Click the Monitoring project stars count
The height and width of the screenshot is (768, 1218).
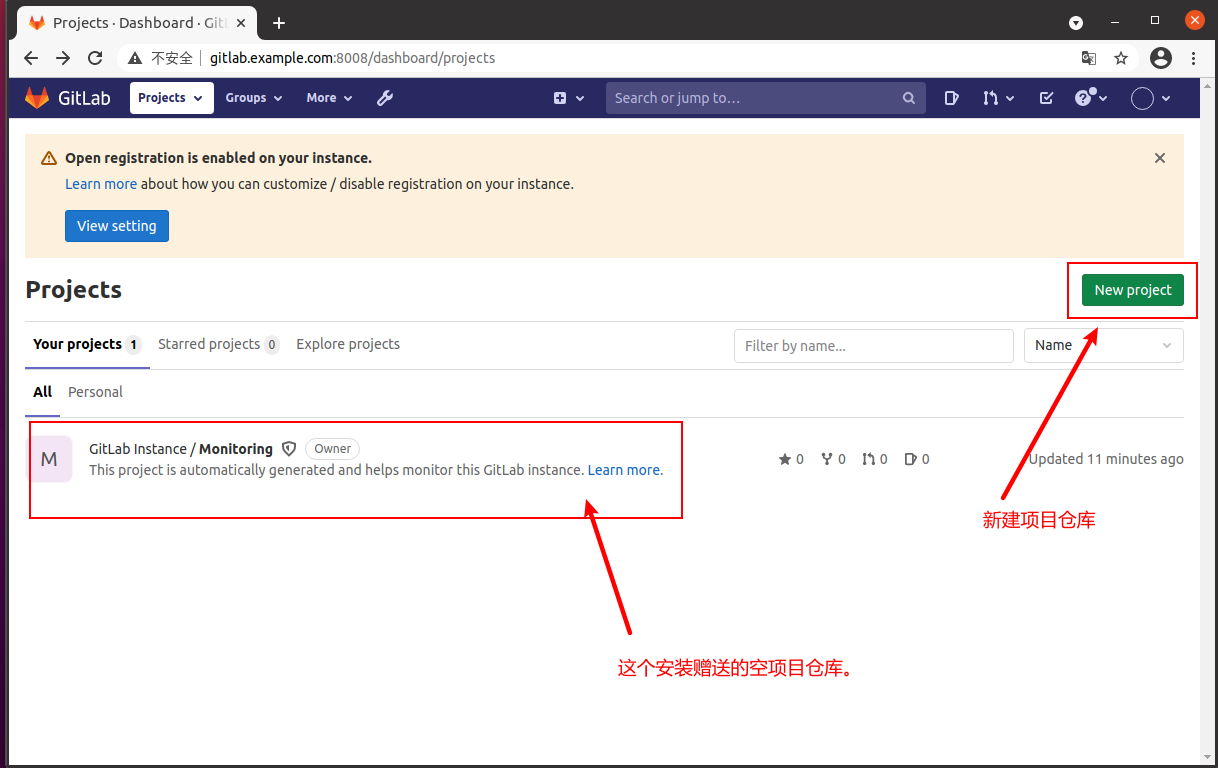coord(791,459)
